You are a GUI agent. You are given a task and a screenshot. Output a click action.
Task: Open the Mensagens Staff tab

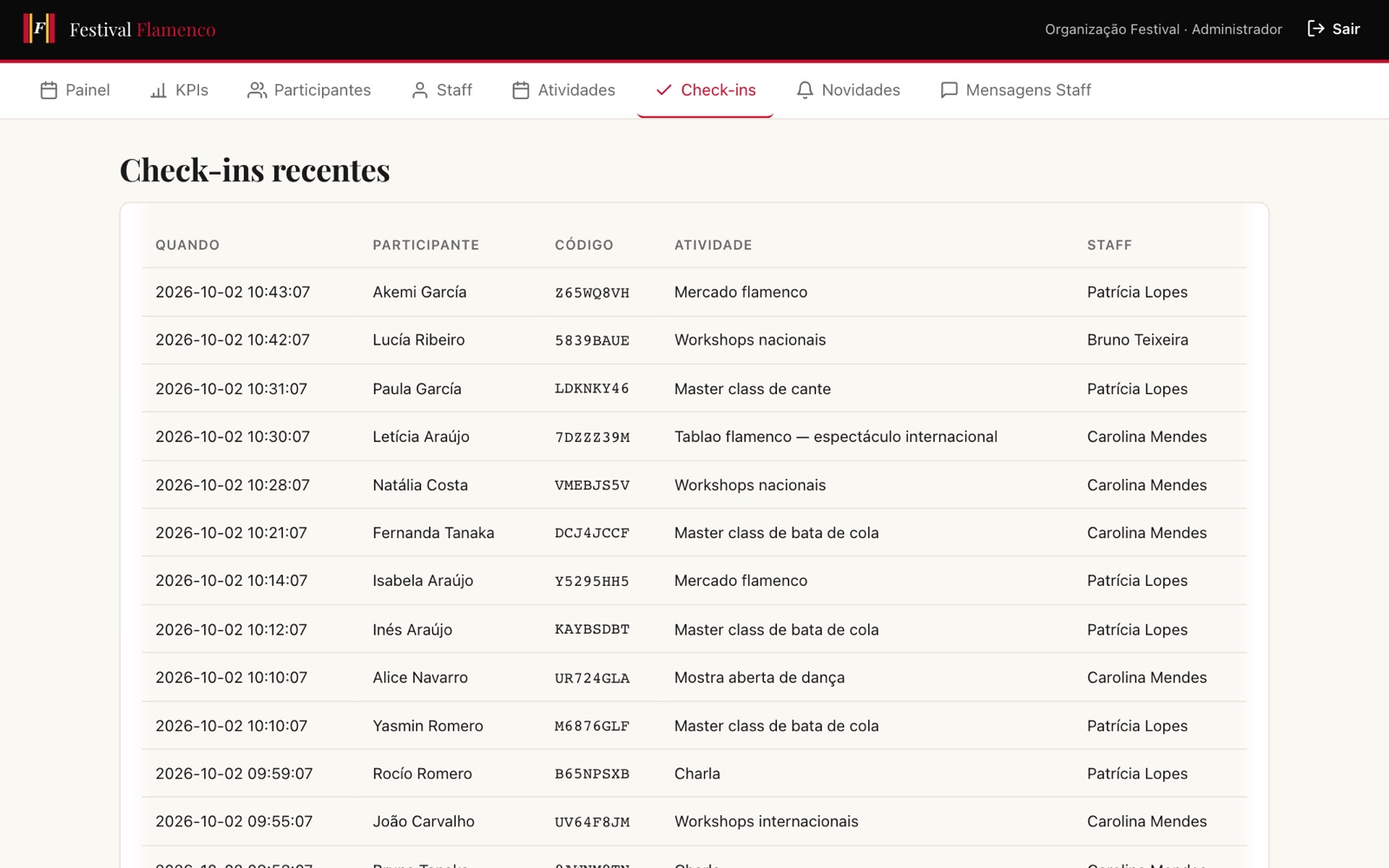coord(1016,90)
